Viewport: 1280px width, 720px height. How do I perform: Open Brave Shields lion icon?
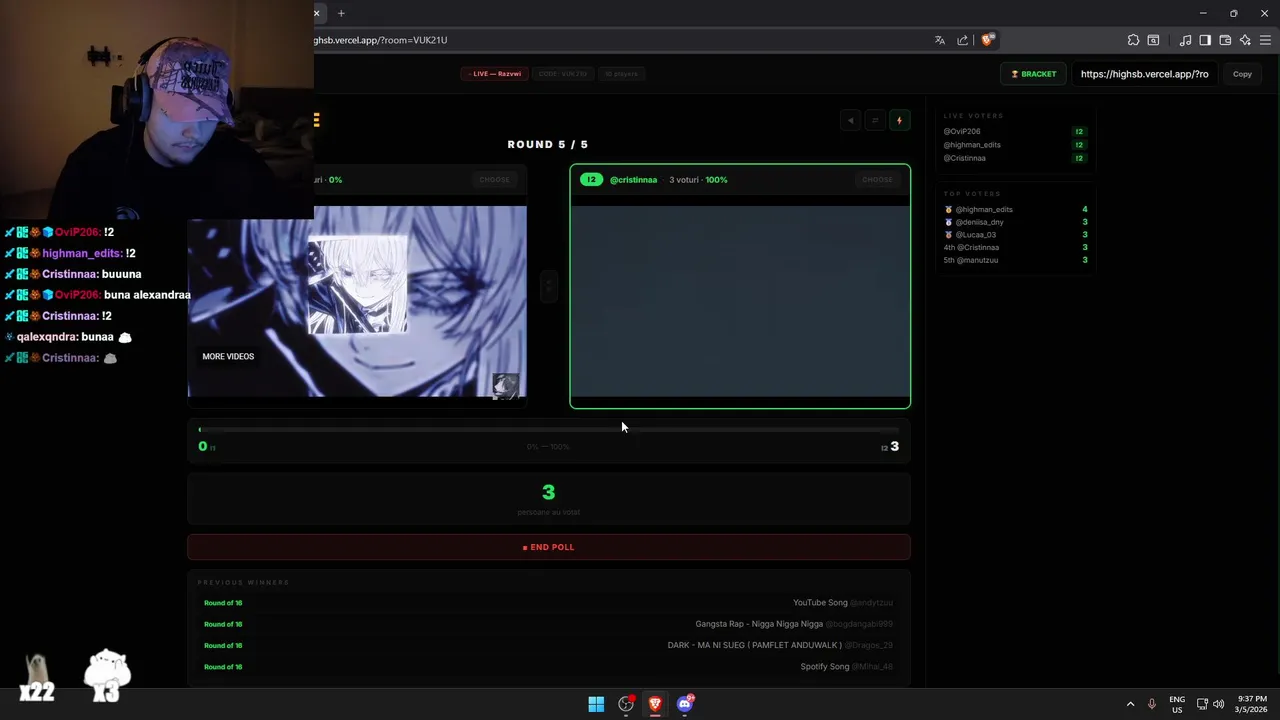[x=987, y=40]
